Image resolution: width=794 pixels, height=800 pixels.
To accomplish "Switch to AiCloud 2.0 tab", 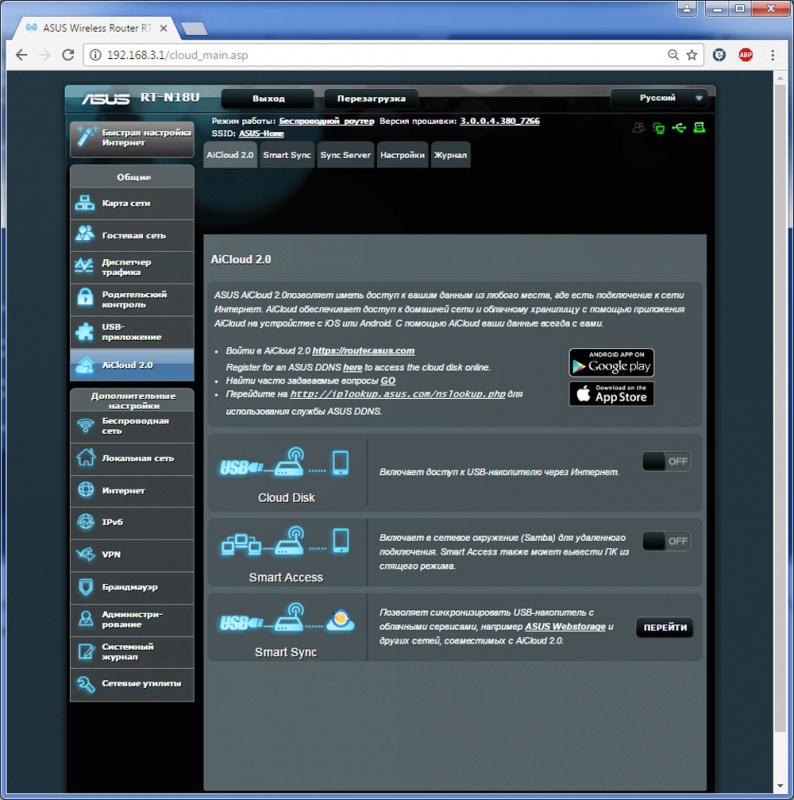I will [x=230, y=155].
